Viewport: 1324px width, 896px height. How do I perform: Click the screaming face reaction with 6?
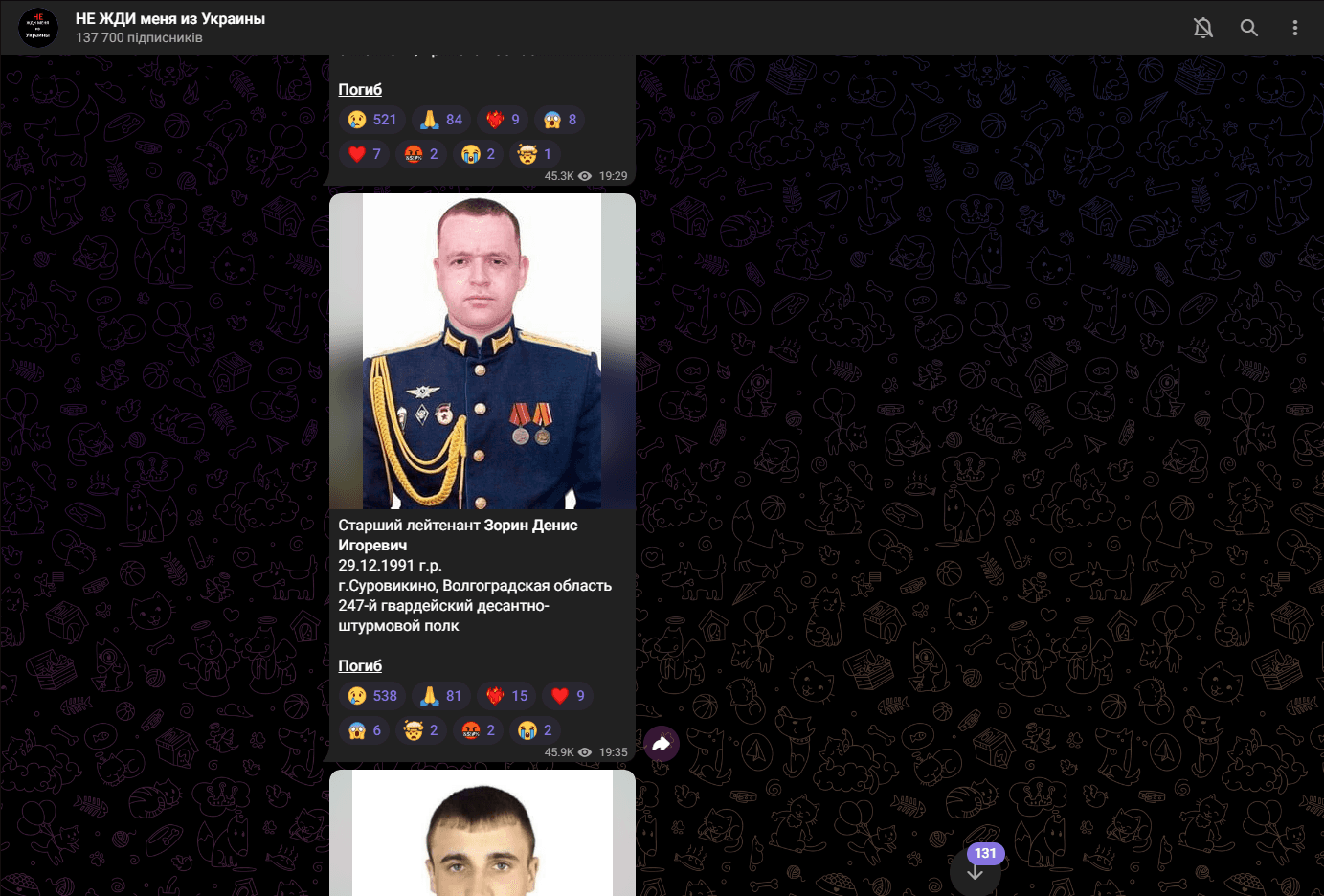(x=365, y=730)
